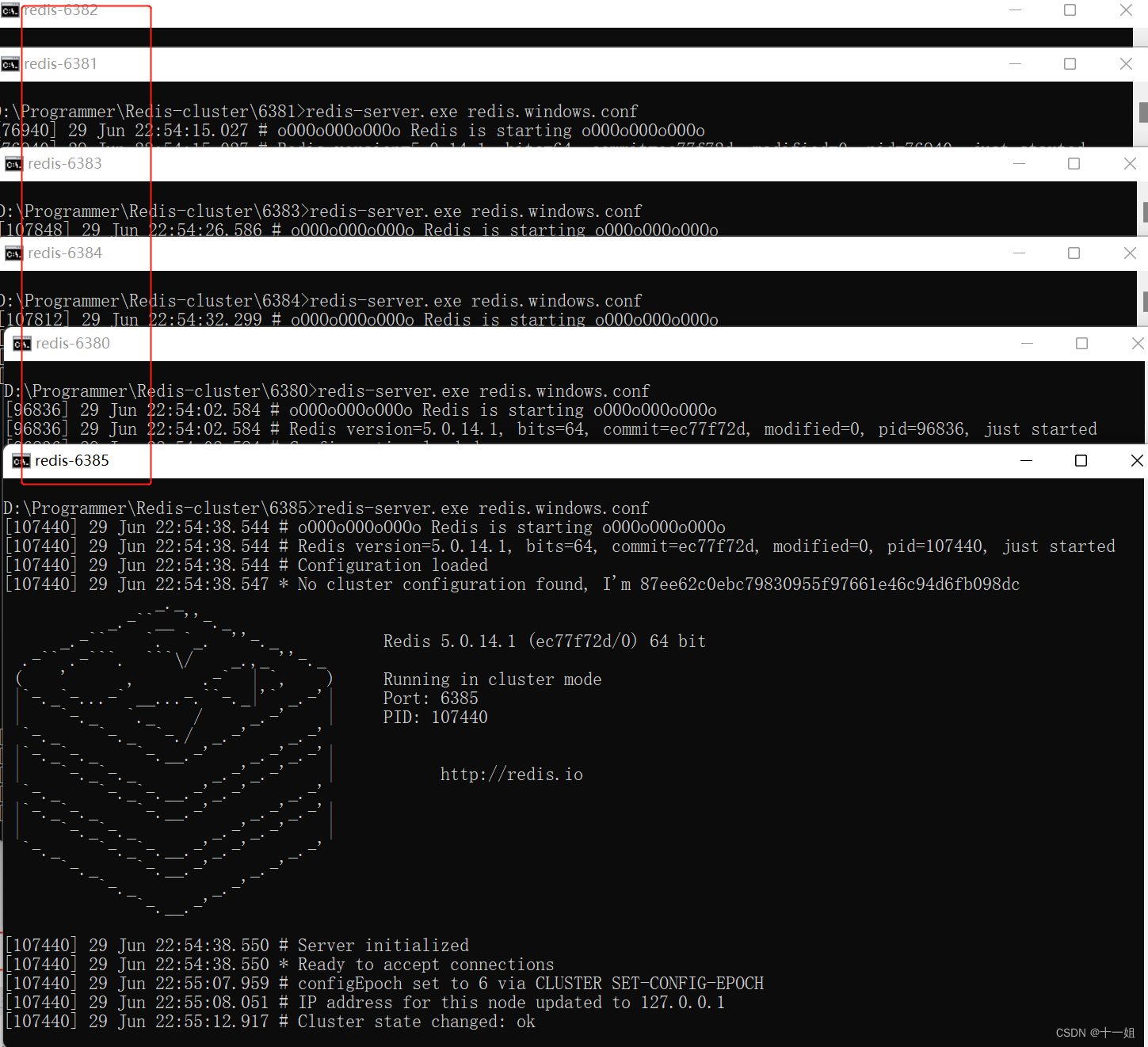Minimize the redis-6380 window
The height and width of the screenshot is (1047, 1148).
1027,343
